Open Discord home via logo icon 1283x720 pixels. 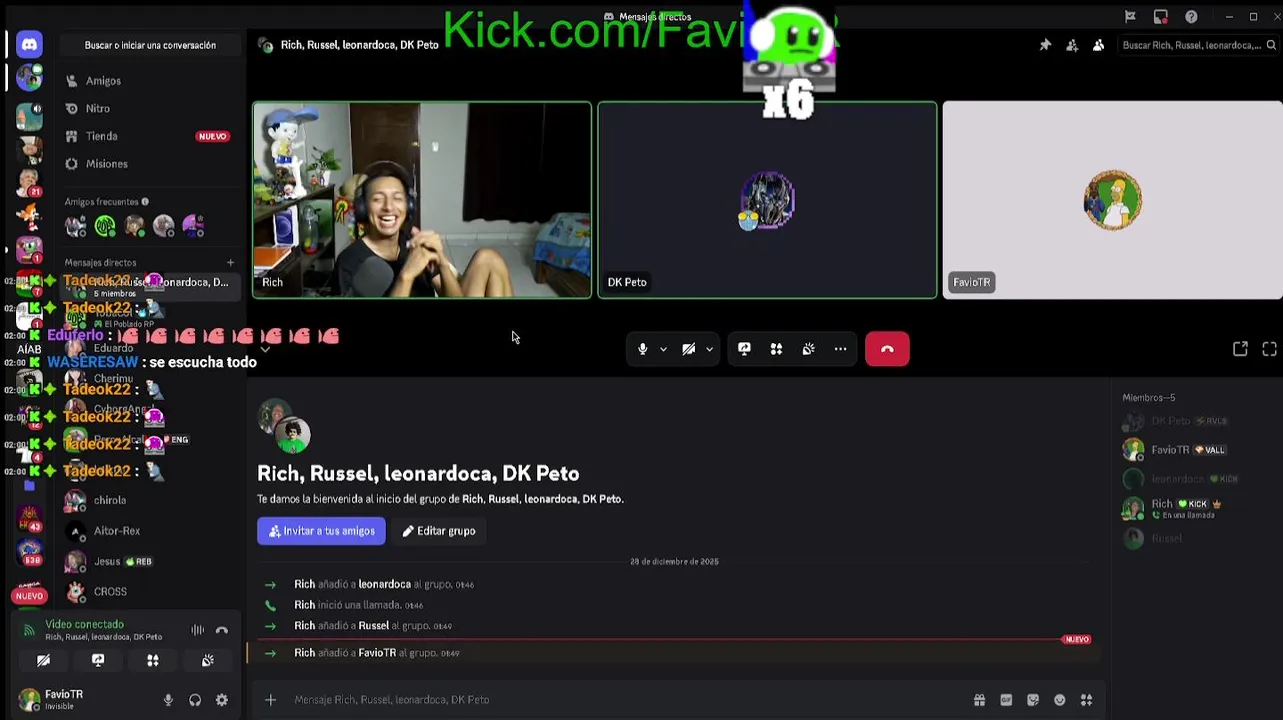pyautogui.click(x=29, y=44)
